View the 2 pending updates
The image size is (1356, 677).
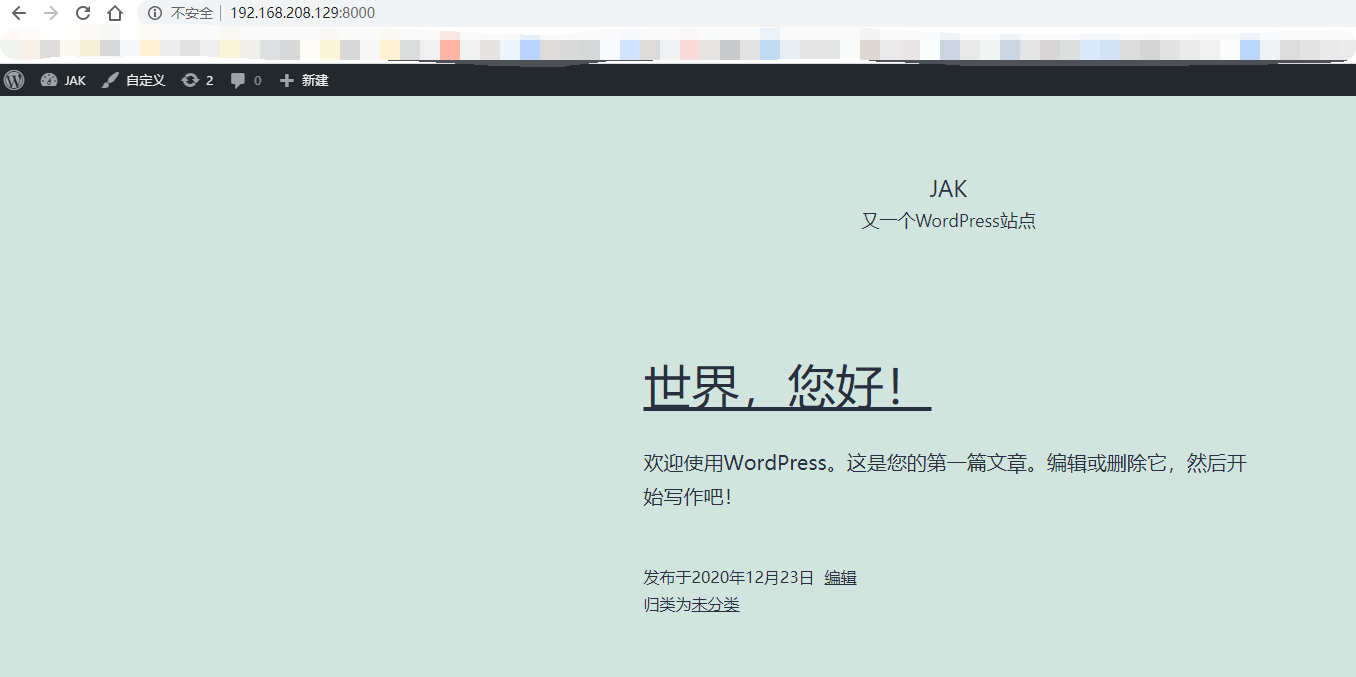197,80
